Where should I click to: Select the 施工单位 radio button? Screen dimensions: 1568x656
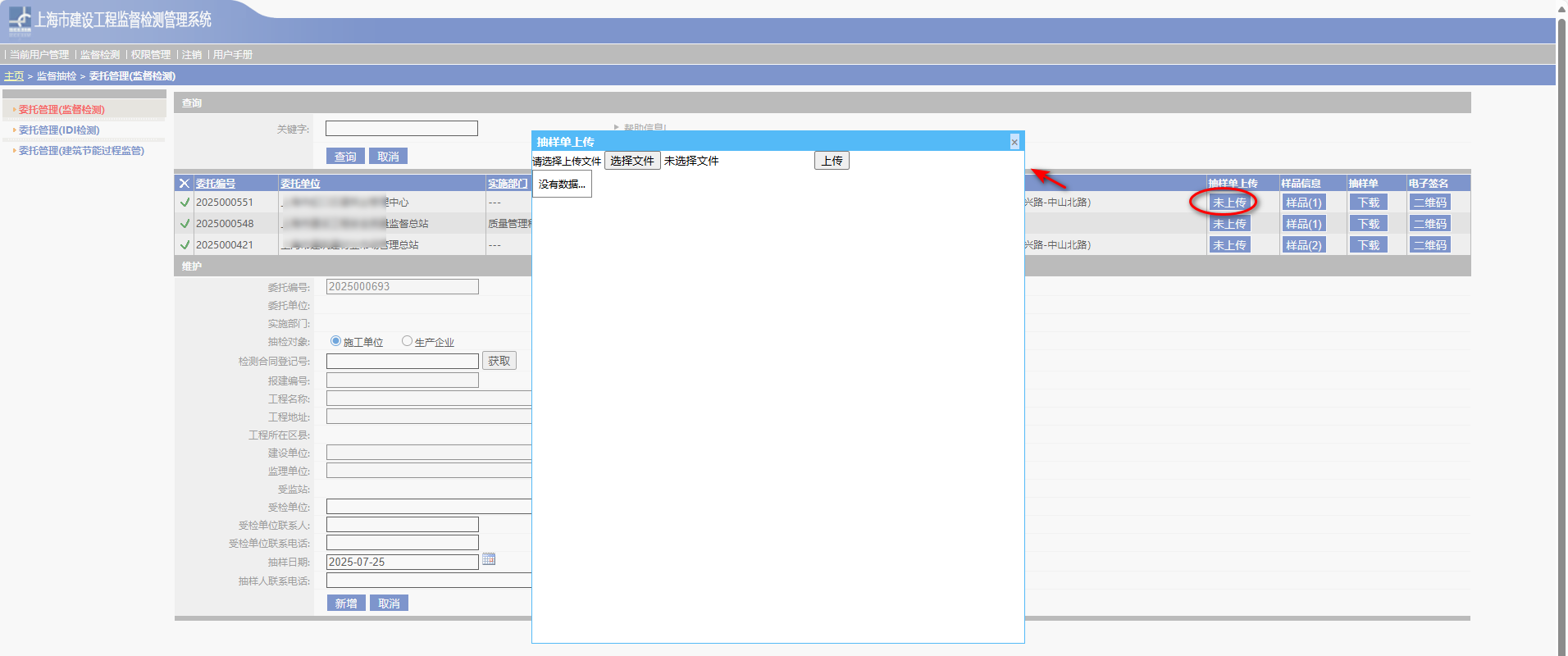335,341
